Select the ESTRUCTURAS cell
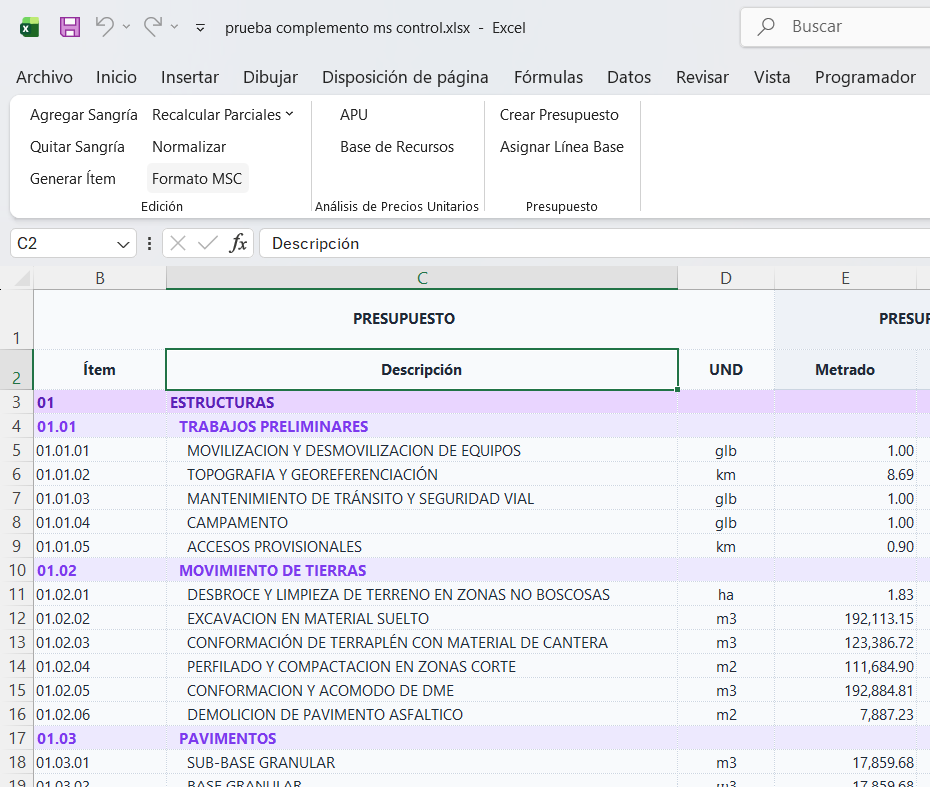The width and height of the screenshot is (930, 787). click(x=422, y=402)
